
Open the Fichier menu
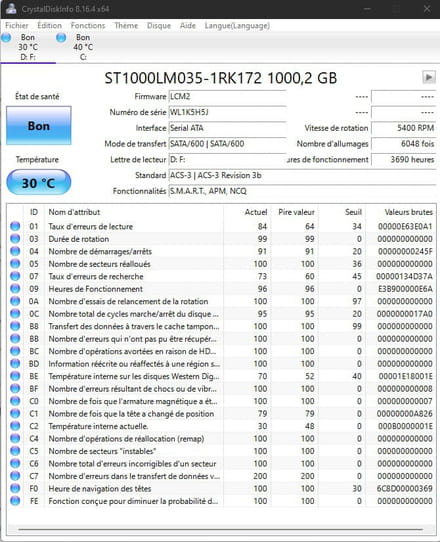(x=17, y=26)
